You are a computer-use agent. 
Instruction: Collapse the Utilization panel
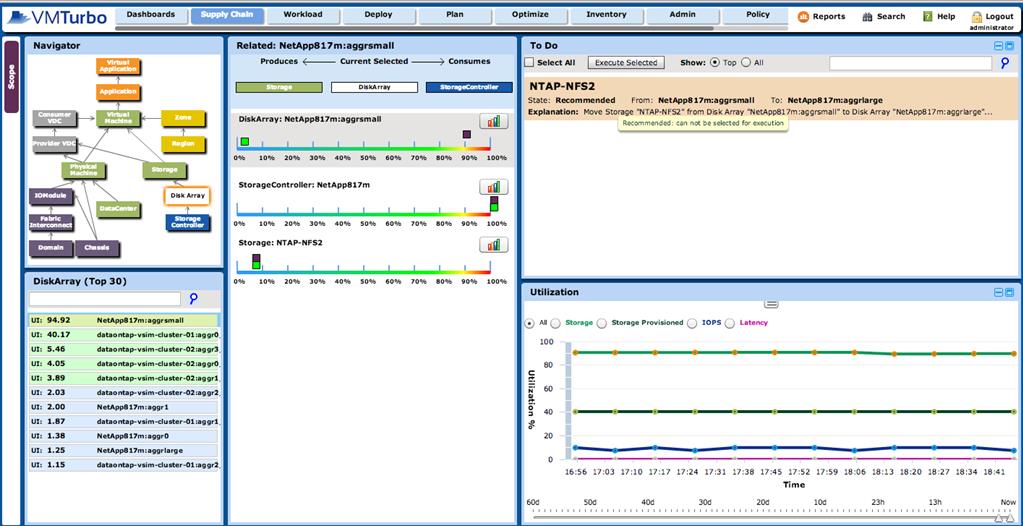coord(997,292)
